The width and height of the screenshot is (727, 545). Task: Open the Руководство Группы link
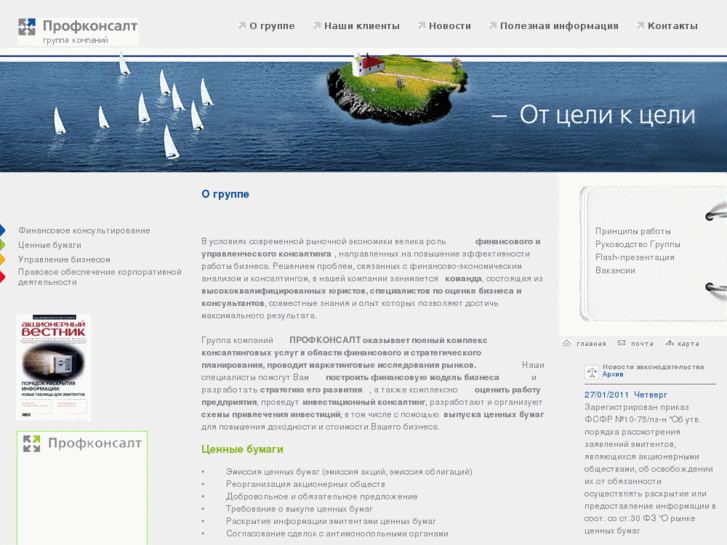click(637, 244)
